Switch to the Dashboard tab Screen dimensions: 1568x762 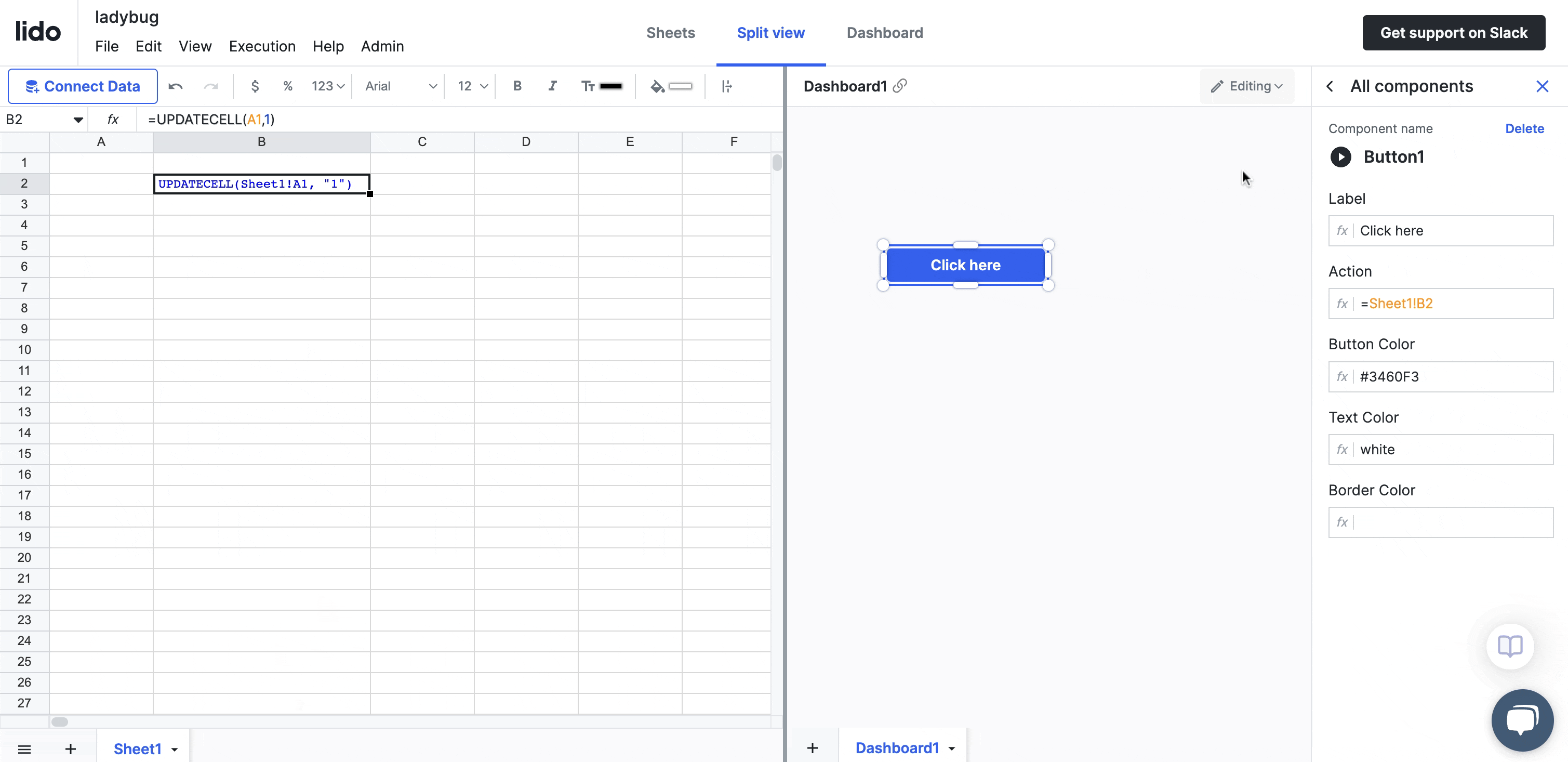click(x=884, y=33)
